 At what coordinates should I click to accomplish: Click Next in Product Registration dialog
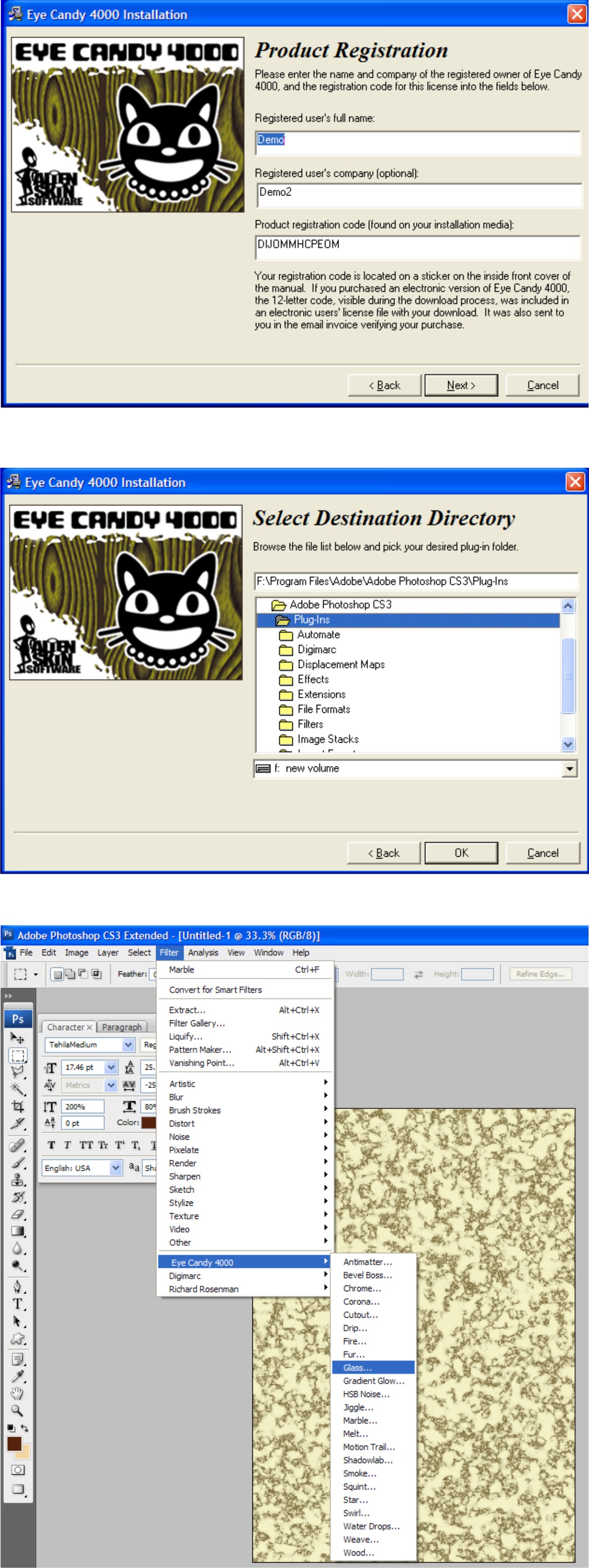pyautogui.click(x=461, y=385)
